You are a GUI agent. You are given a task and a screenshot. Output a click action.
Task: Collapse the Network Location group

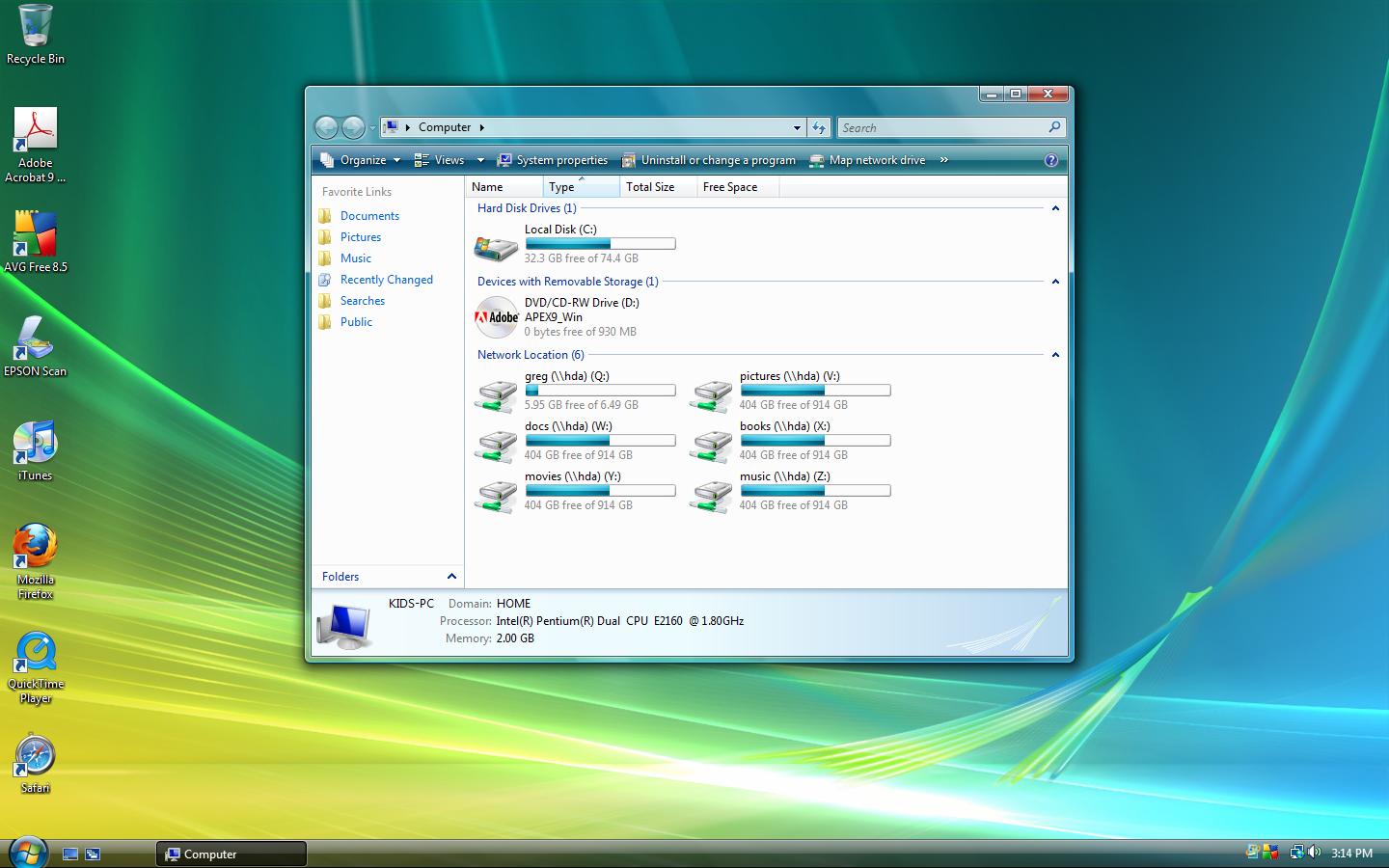(x=1055, y=355)
